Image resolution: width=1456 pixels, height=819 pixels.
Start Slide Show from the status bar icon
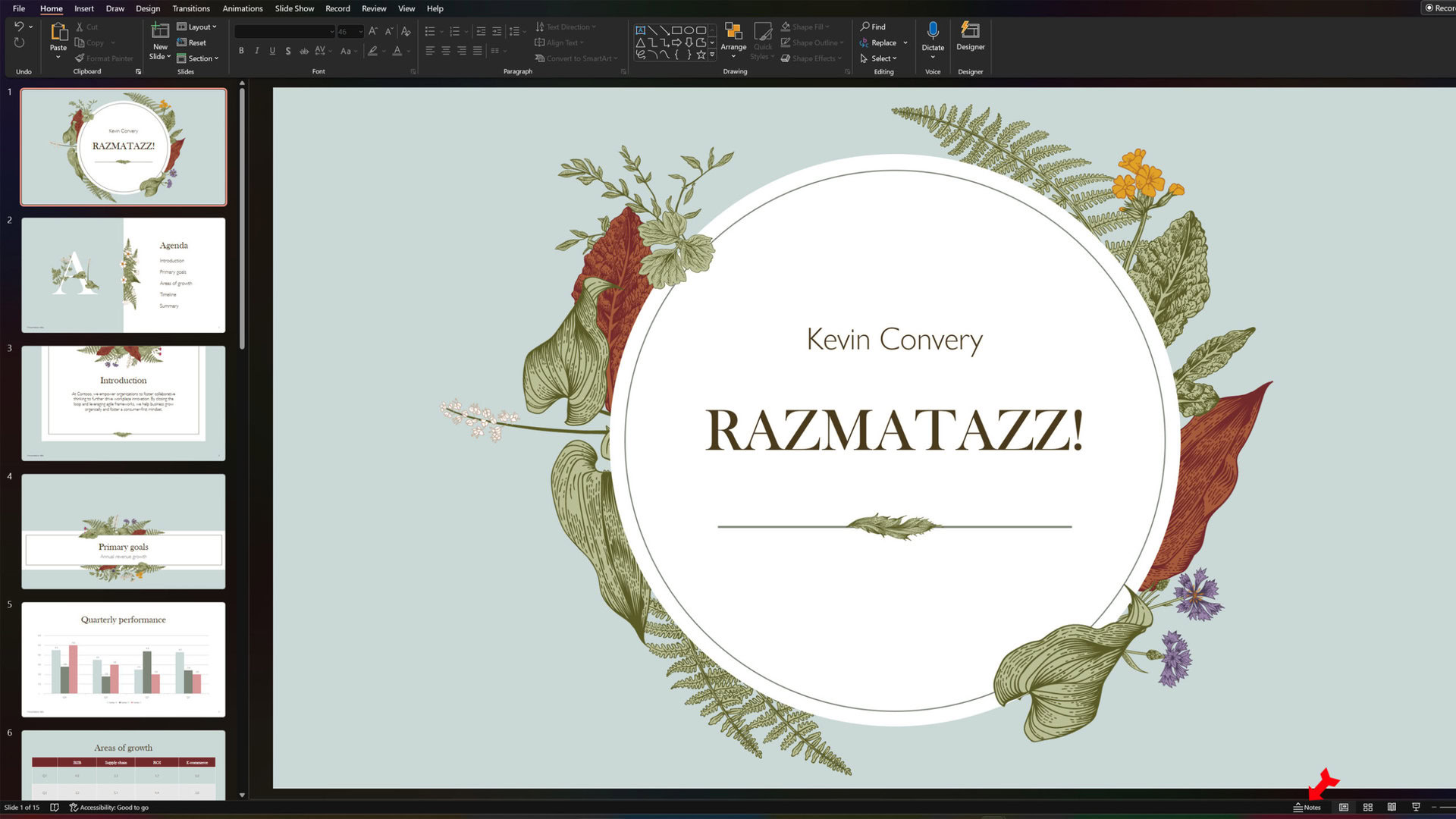[1416, 808]
